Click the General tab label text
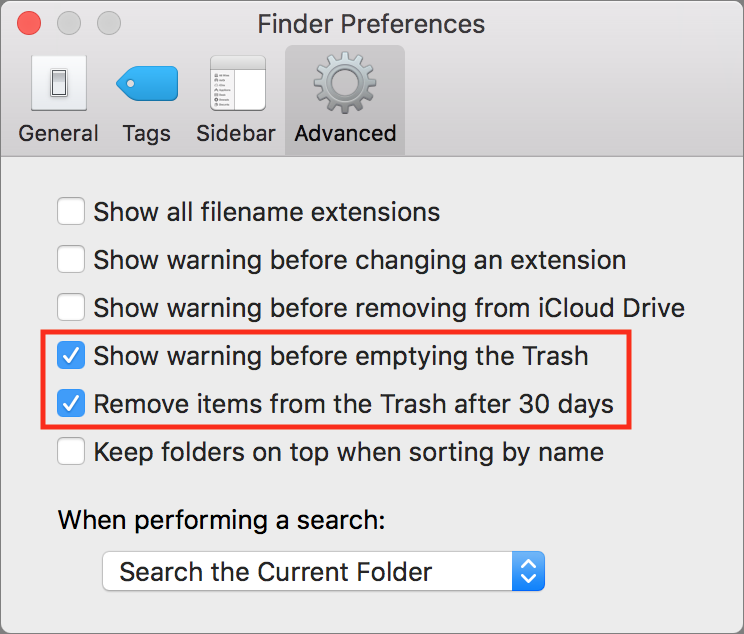The width and height of the screenshot is (744, 634). tap(58, 133)
